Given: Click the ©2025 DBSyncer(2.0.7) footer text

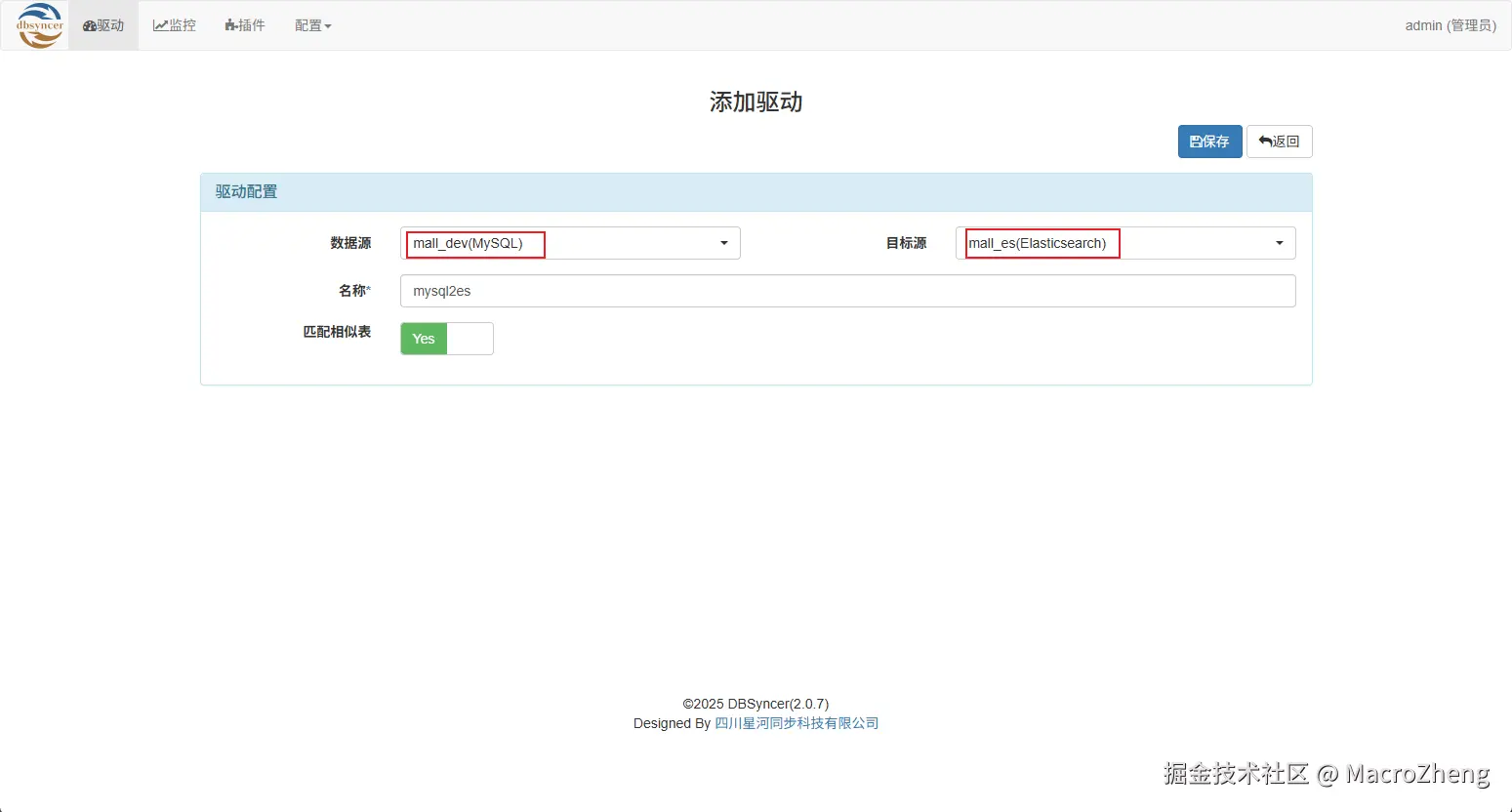Looking at the screenshot, I should click(x=756, y=704).
